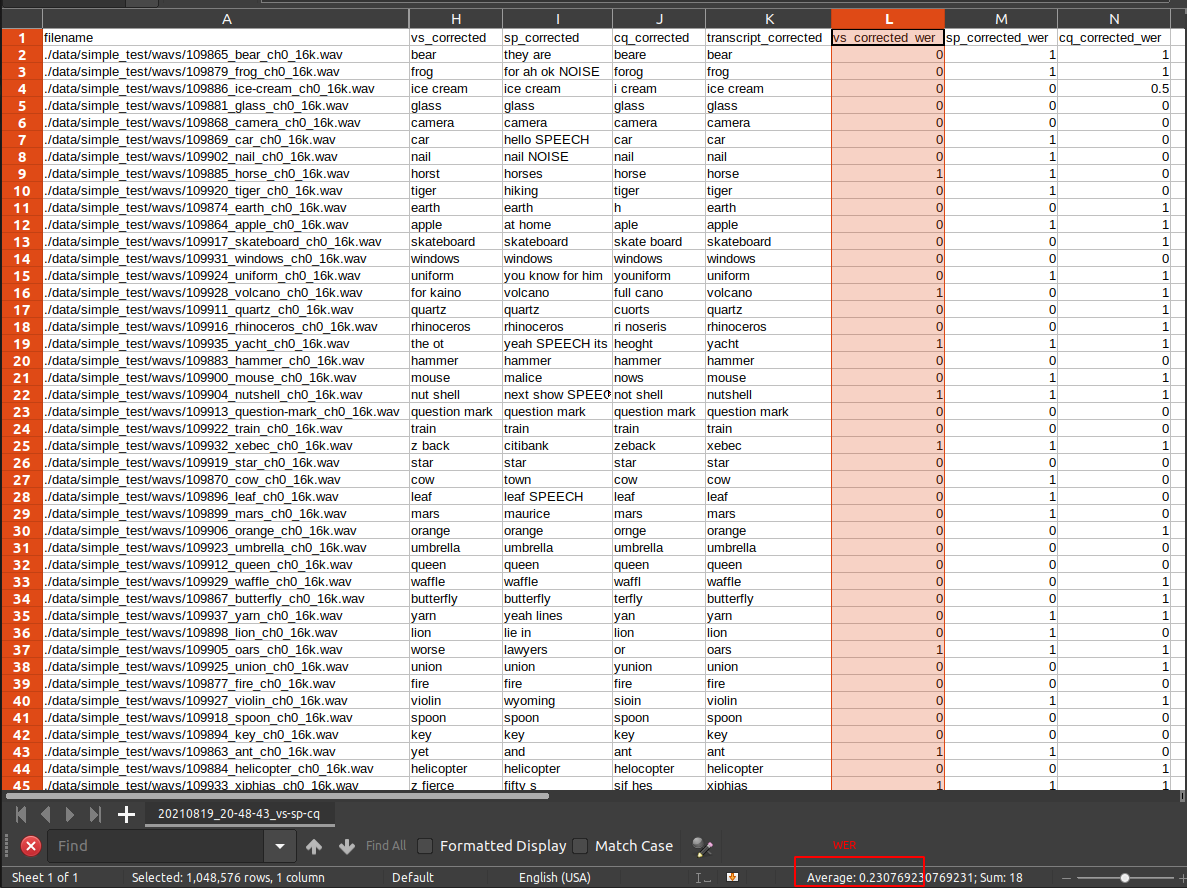Click cell 'youniform'
The width and height of the screenshot is (1187, 888).
point(659,276)
